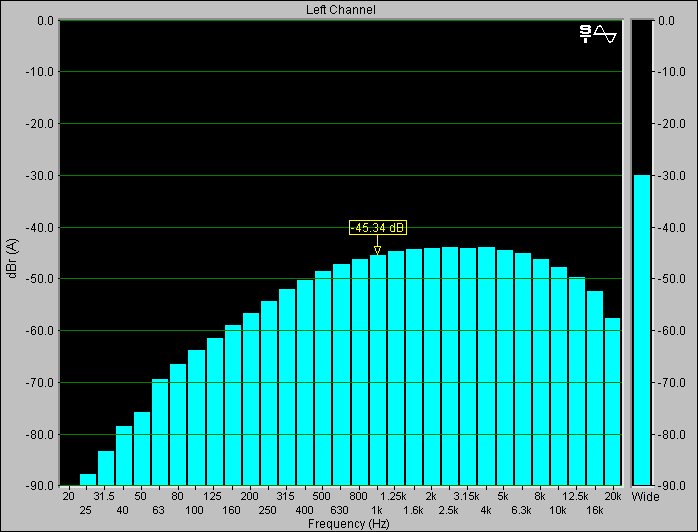Click the '250' frequency axis label
698x532 pixels.
(267, 510)
